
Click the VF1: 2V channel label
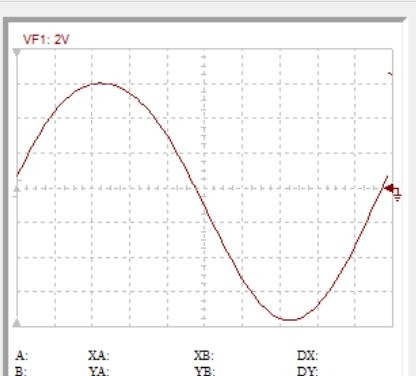coord(46,40)
